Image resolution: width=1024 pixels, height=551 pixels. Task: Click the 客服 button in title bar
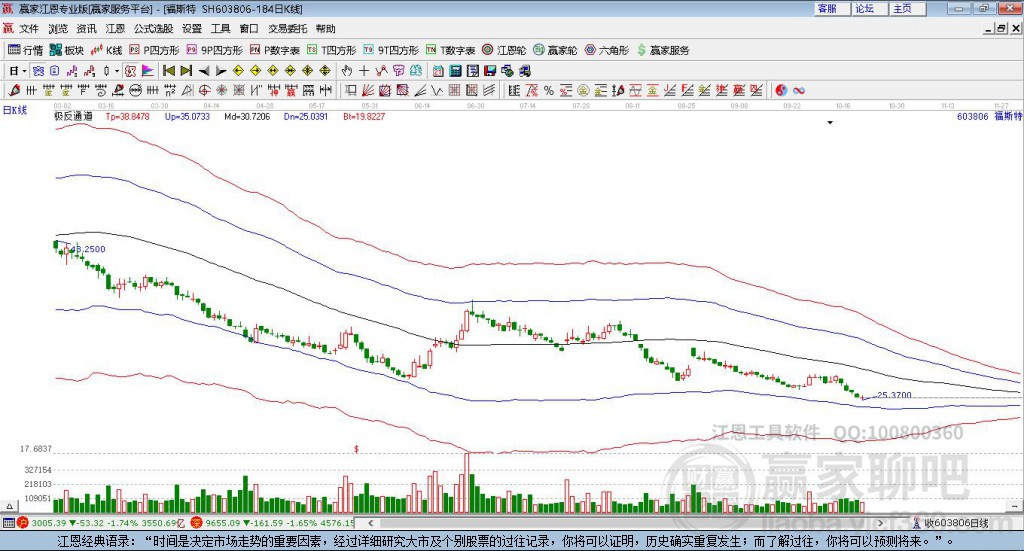pos(831,8)
